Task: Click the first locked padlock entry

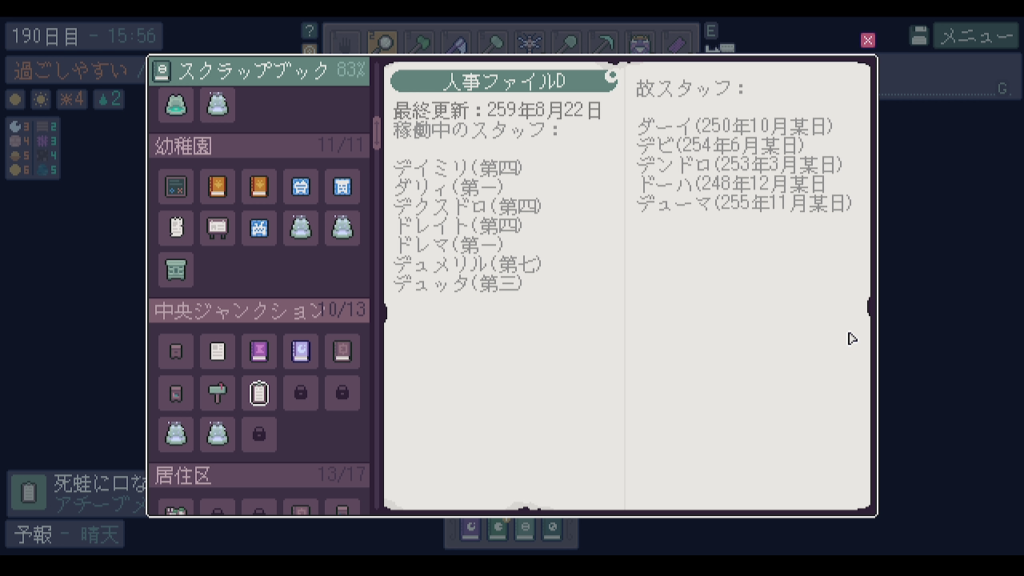Action: pyautogui.click(x=300, y=393)
